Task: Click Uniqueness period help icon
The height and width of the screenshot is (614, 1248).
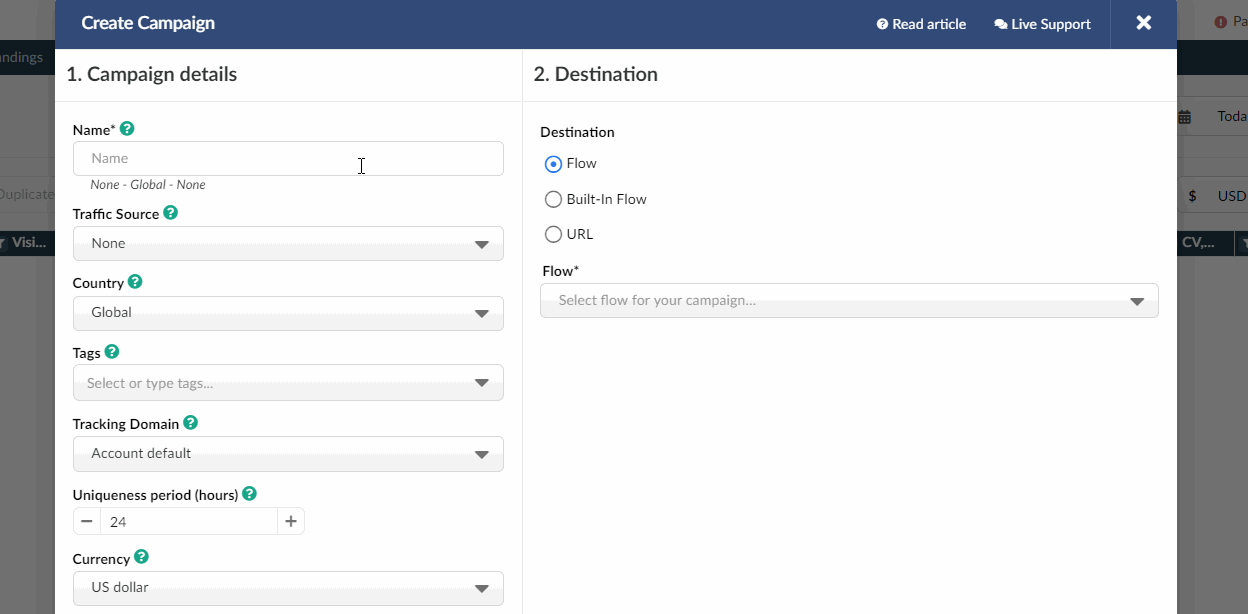Action: click(249, 494)
